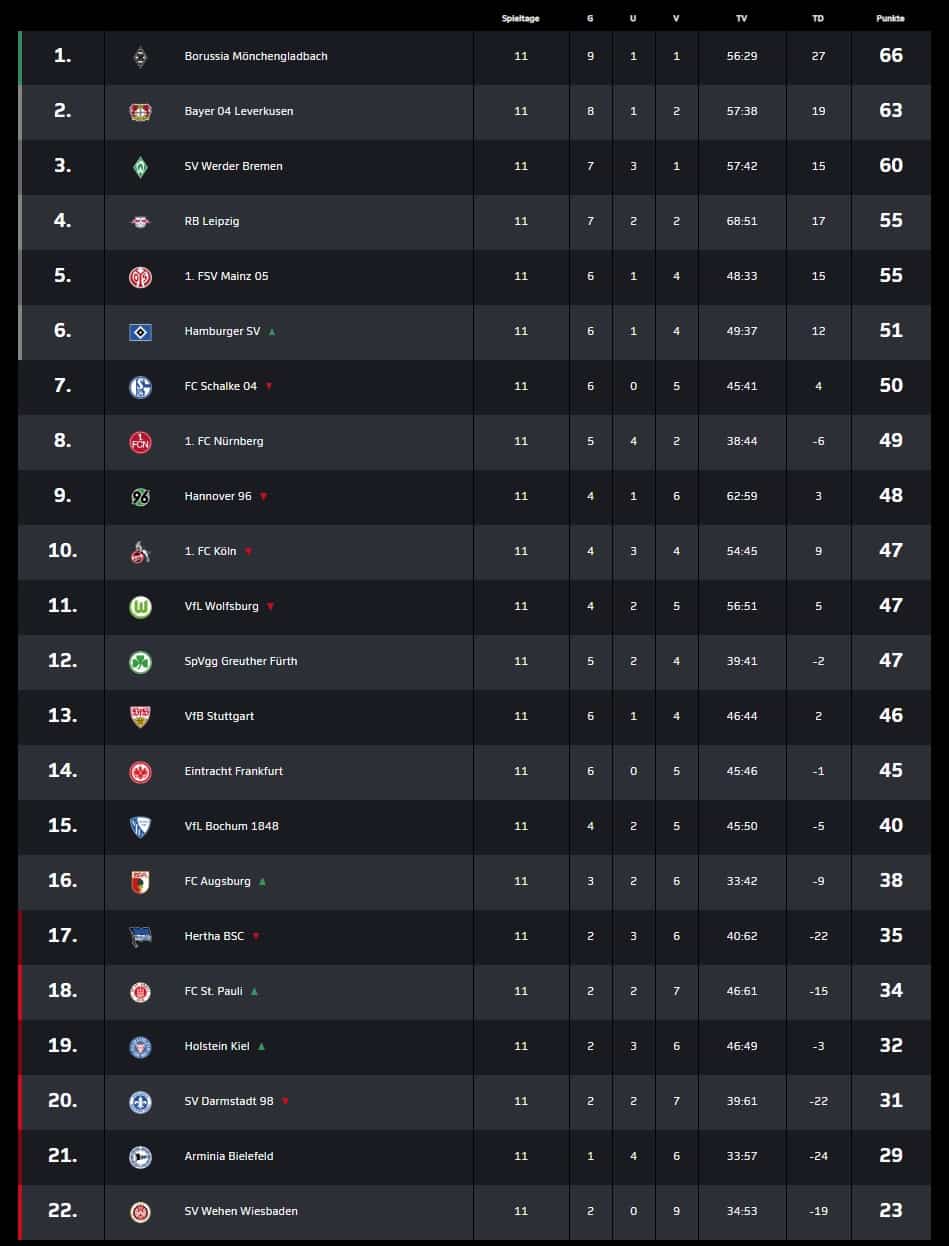
Task: Sort table by Punkte column header
Action: [890, 19]
